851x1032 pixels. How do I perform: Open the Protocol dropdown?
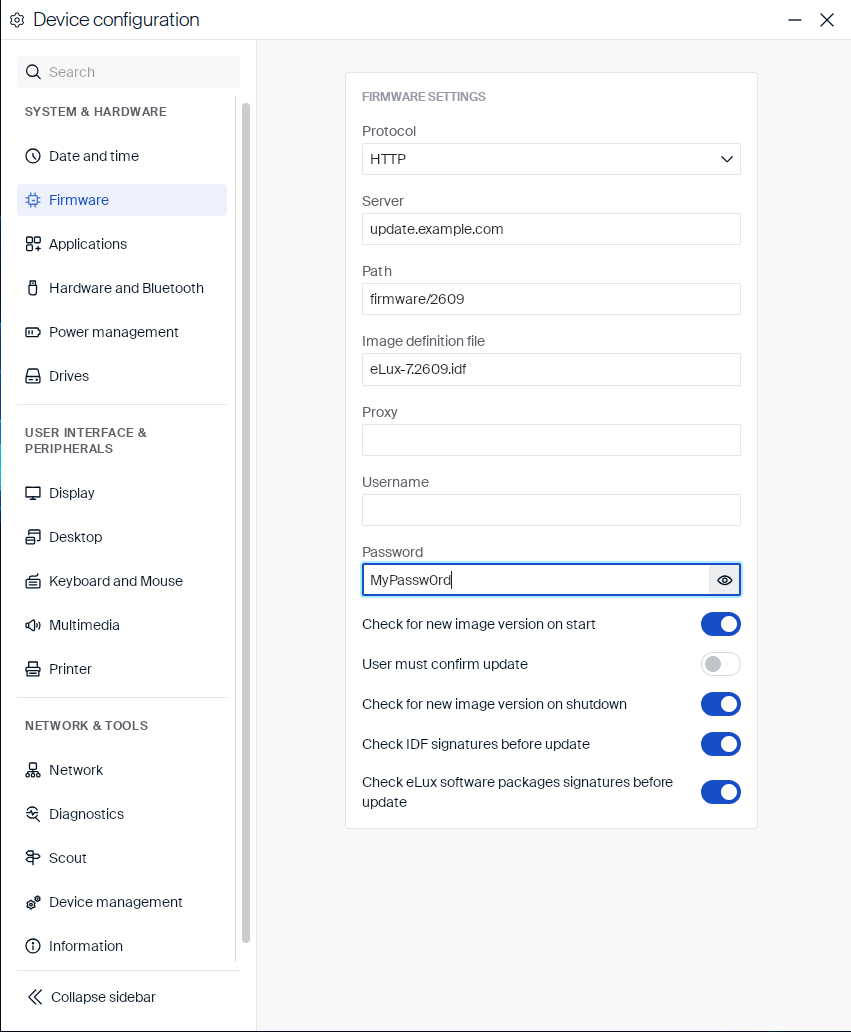[x=551, y=159]
